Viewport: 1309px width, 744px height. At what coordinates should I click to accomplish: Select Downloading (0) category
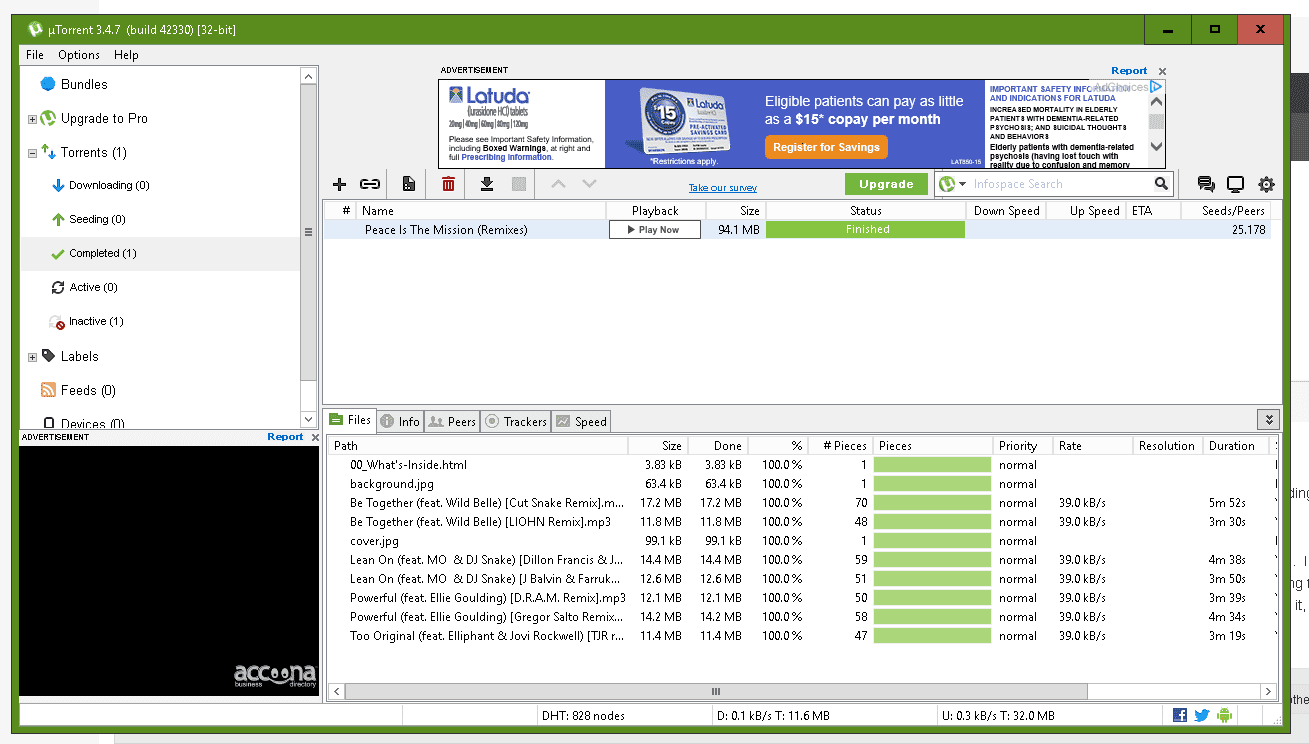click(109, 185)
